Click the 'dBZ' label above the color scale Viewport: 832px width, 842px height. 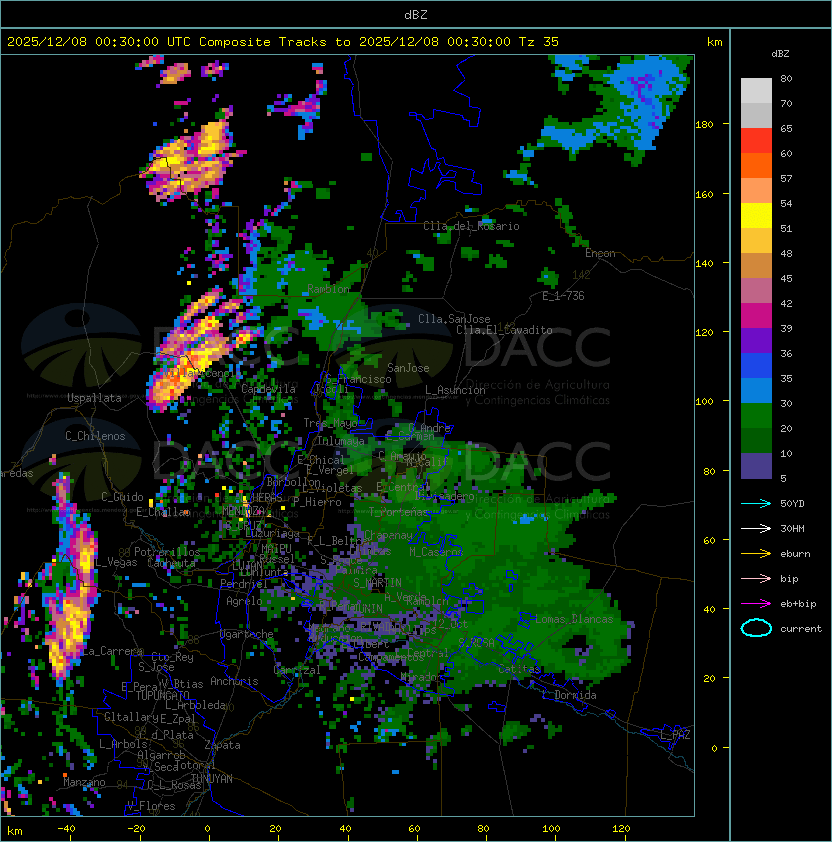tap(780, 54)
